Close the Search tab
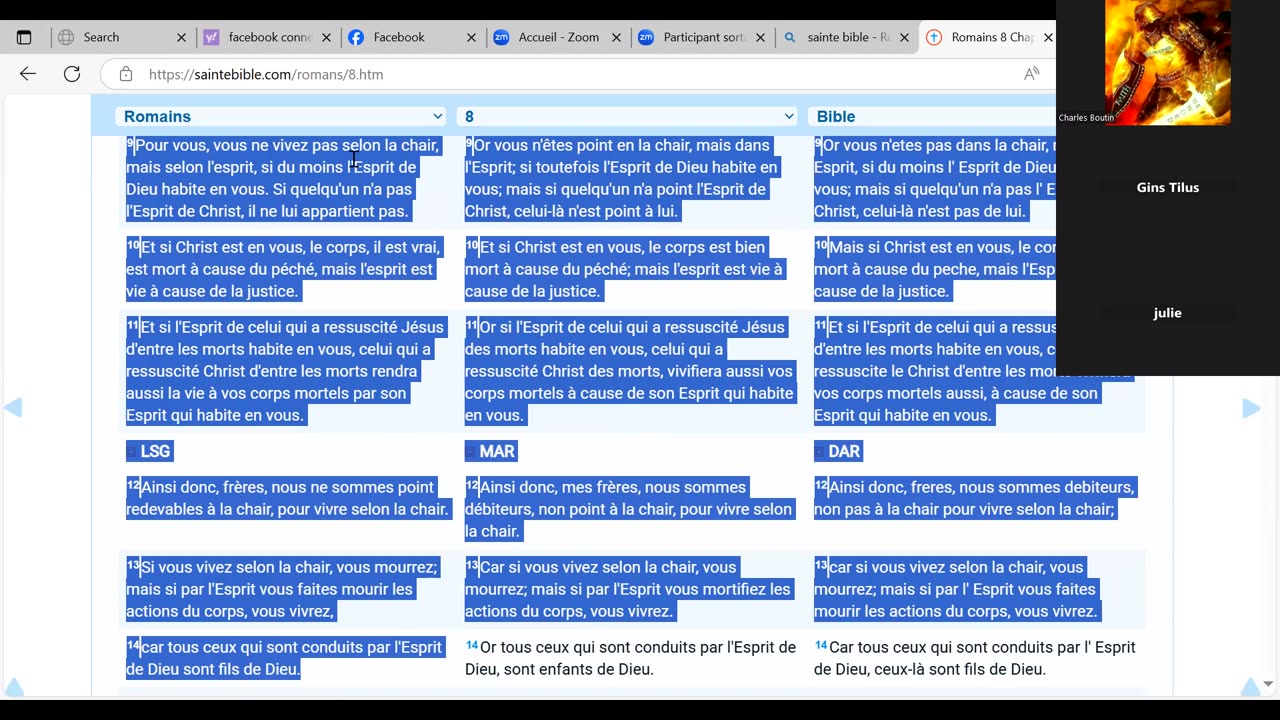The width and height of the screenshot is (1280, 720). click(x=181, y=37)
